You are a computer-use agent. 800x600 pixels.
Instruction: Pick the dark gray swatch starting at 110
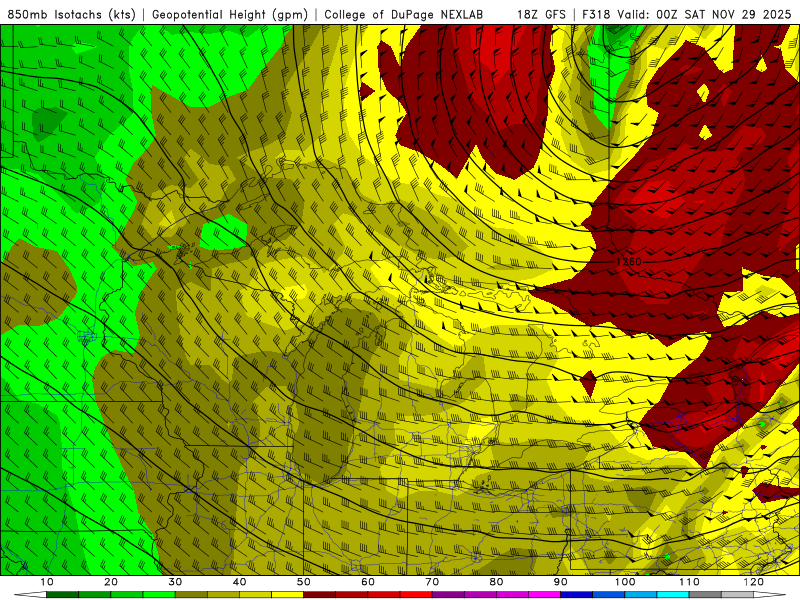[705, 595]
